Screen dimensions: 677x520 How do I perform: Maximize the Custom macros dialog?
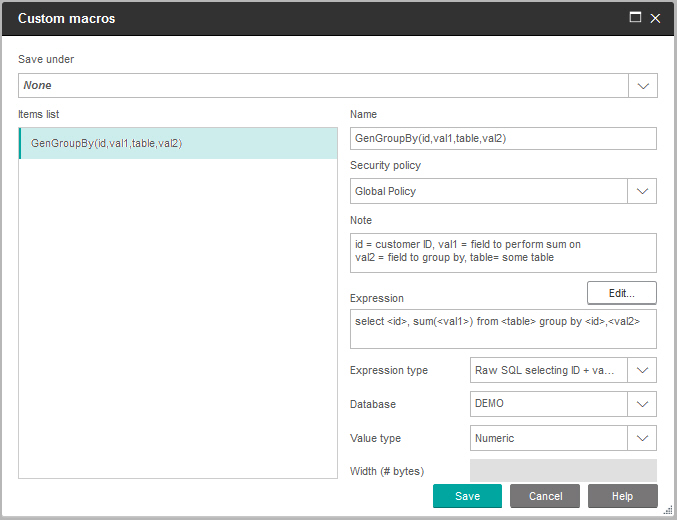click(x=634, y=18)
